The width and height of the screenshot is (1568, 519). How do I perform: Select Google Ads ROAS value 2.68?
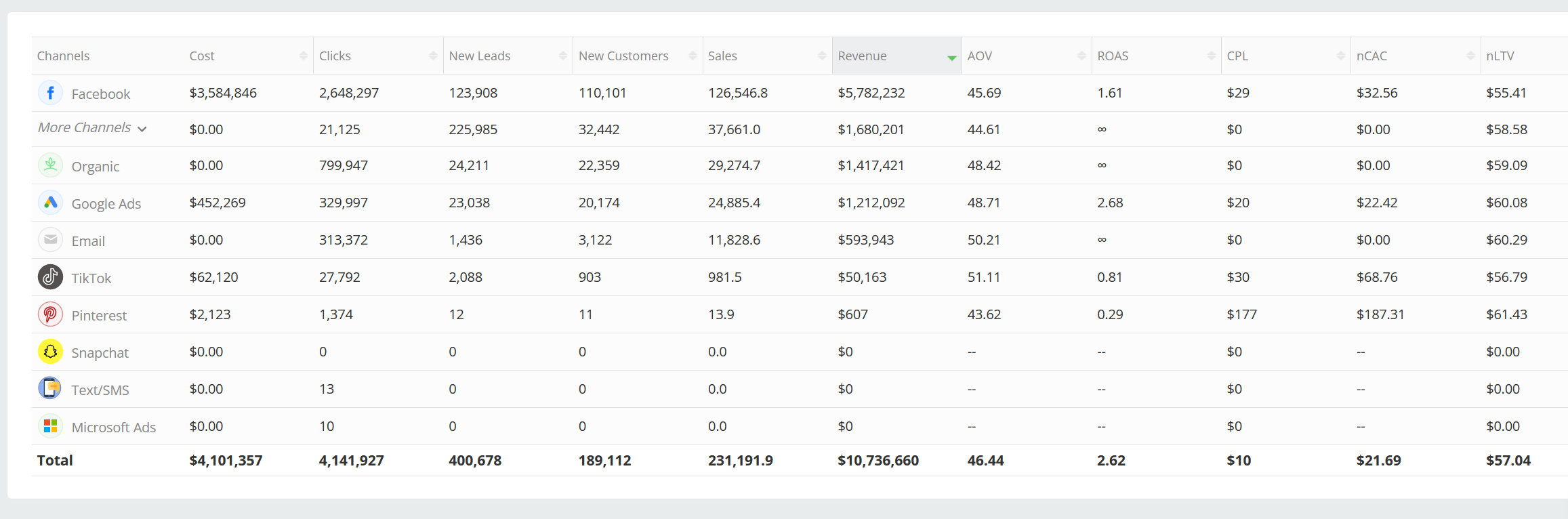click(1110, 203)
